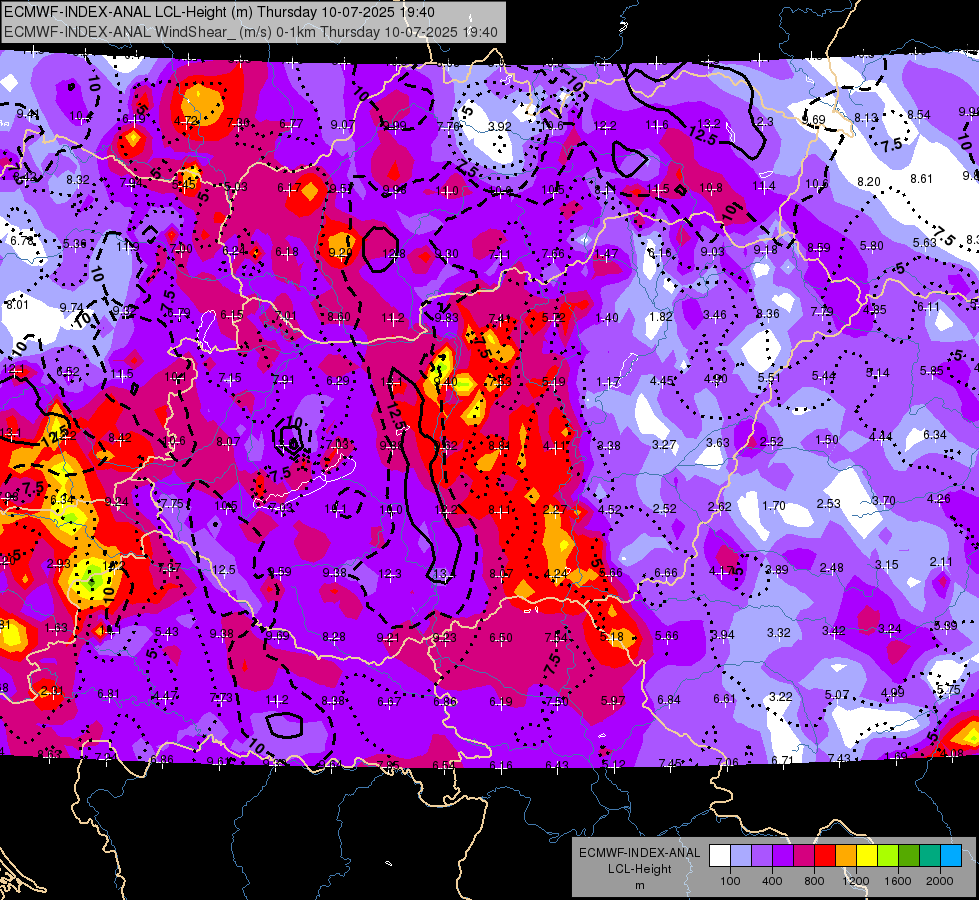Click the grid point value 2.53

tap(829, 503)
